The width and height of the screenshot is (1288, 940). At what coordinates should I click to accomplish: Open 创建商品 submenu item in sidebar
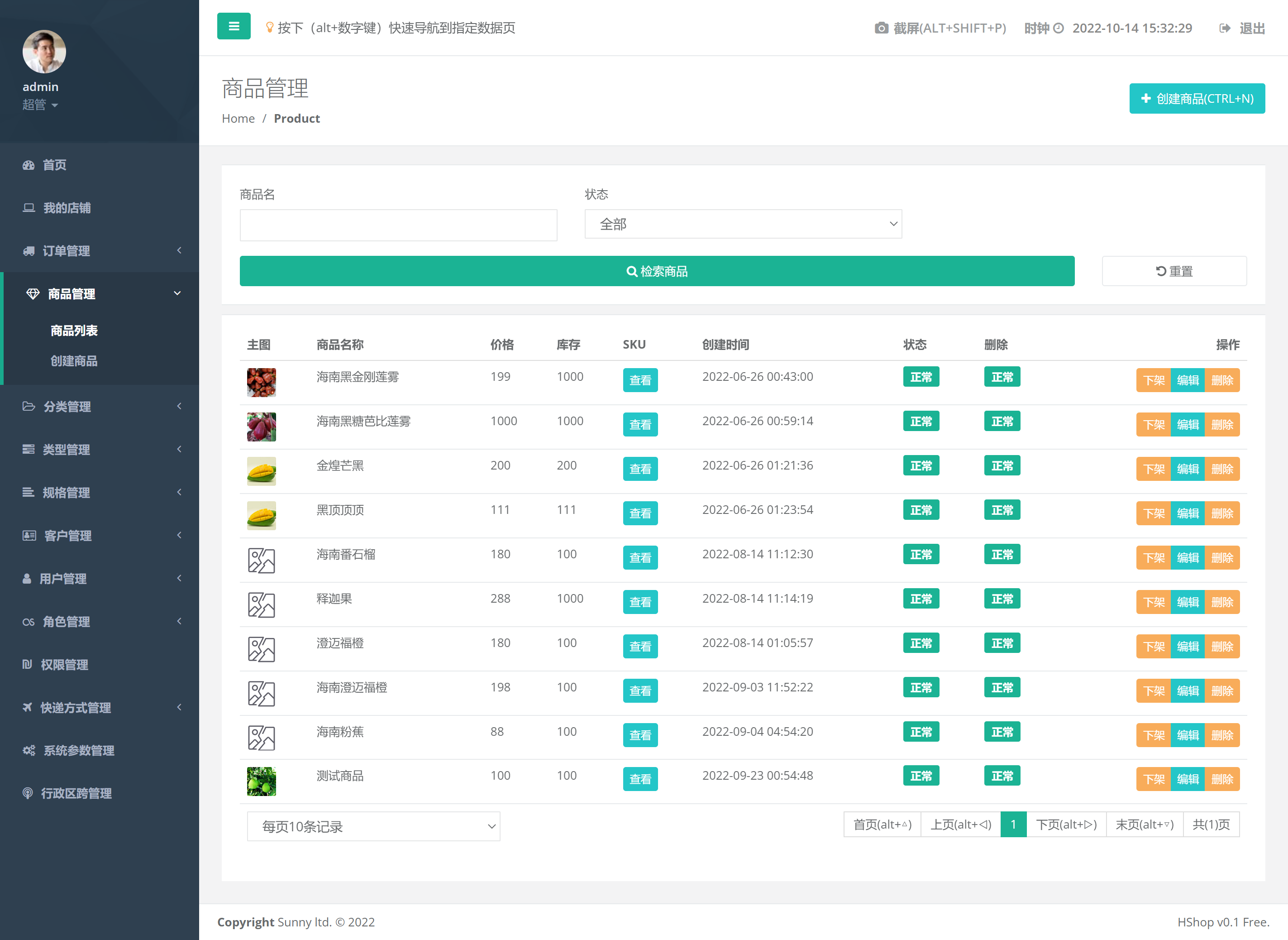[x=74, y=361]
